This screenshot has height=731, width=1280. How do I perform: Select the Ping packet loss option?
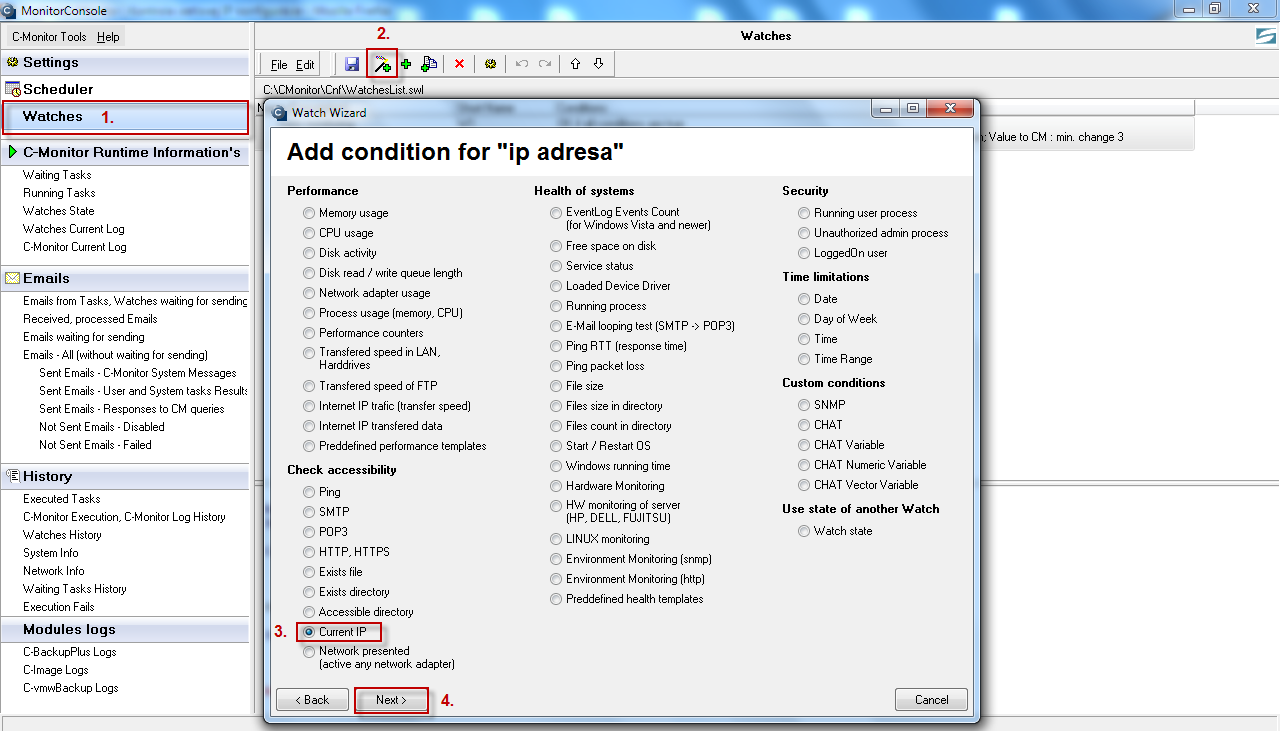coord(557,366)
